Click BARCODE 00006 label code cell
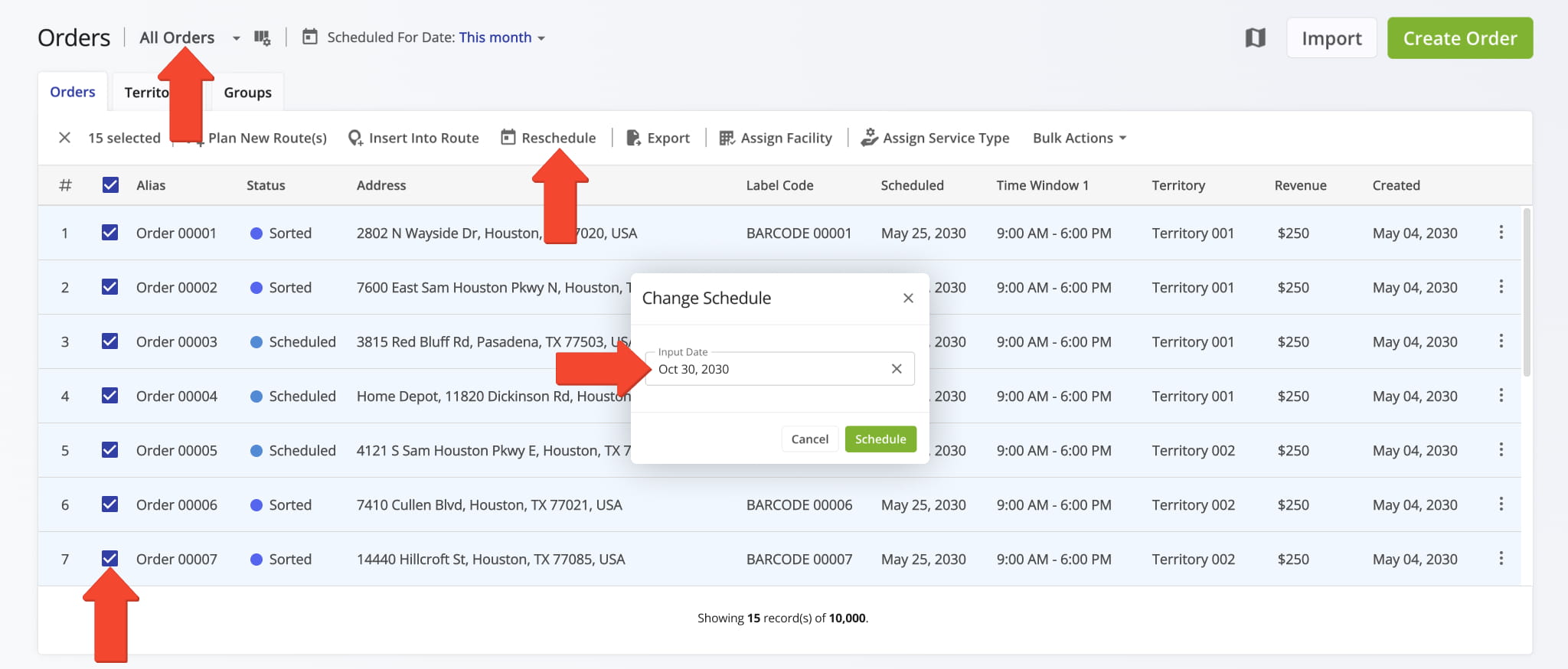 click(x=799, y=504)
